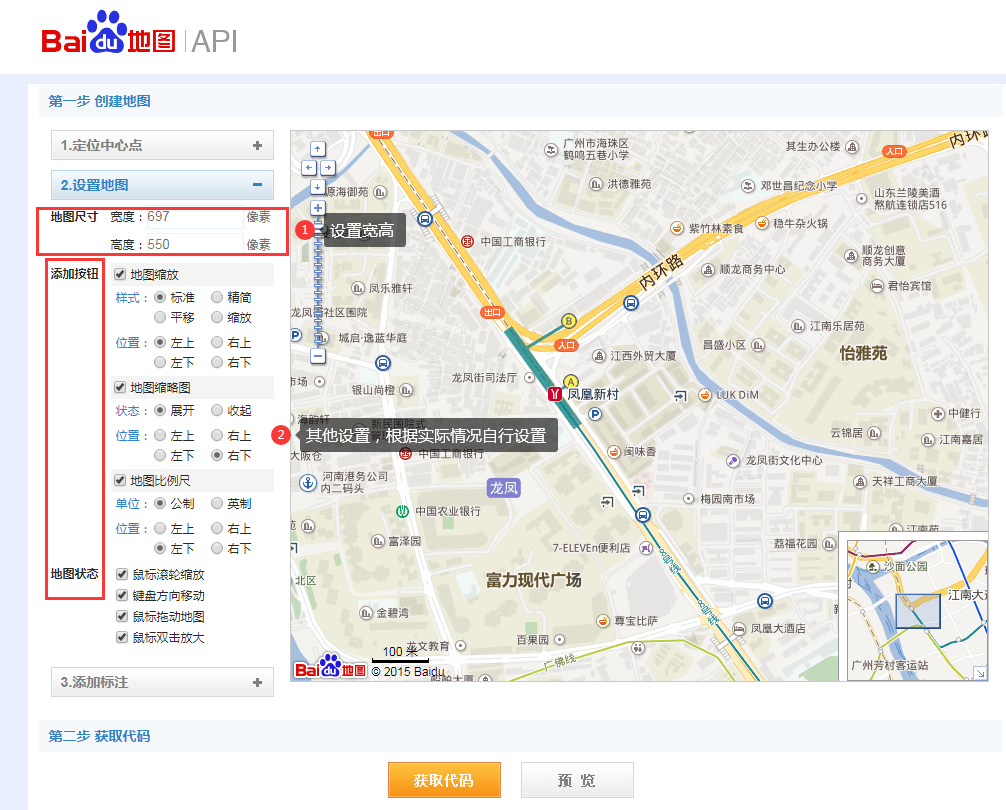Expand the 1.定位中心点 section
Screen dimensions: 1006x810
pyautogui.click(x=161, y=145)
